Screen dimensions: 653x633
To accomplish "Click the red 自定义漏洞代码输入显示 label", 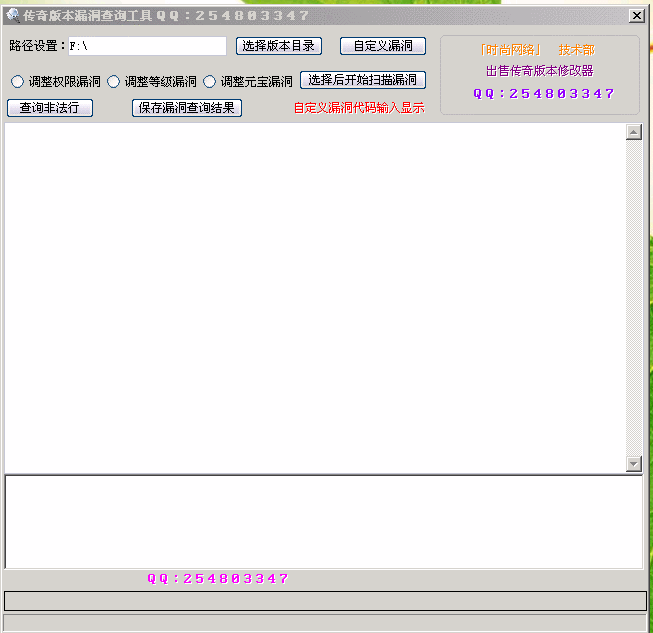I will click(x=358, y=108).
